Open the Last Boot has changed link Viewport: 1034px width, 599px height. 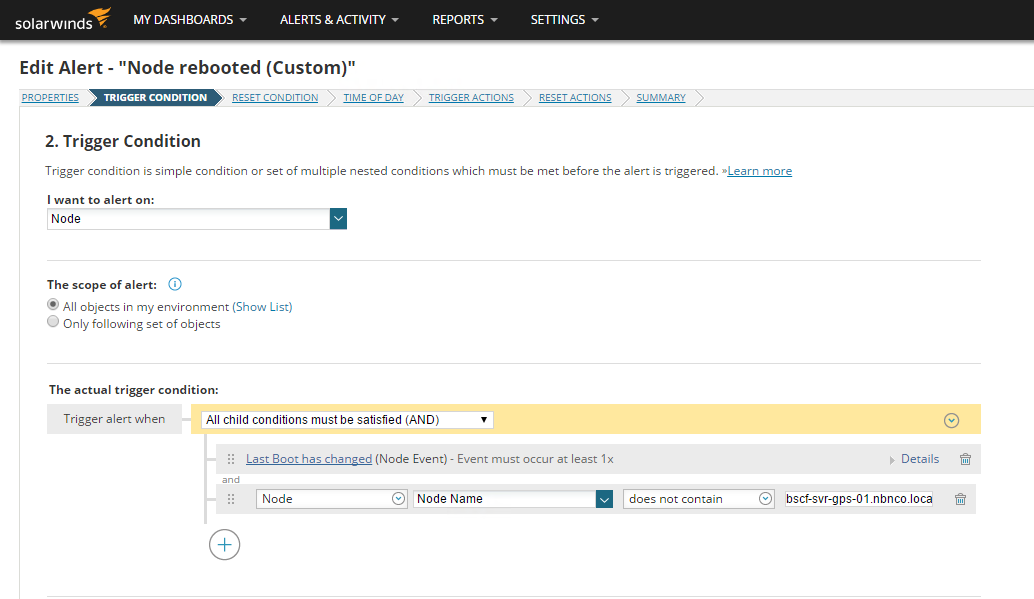[x=309, y=459]
